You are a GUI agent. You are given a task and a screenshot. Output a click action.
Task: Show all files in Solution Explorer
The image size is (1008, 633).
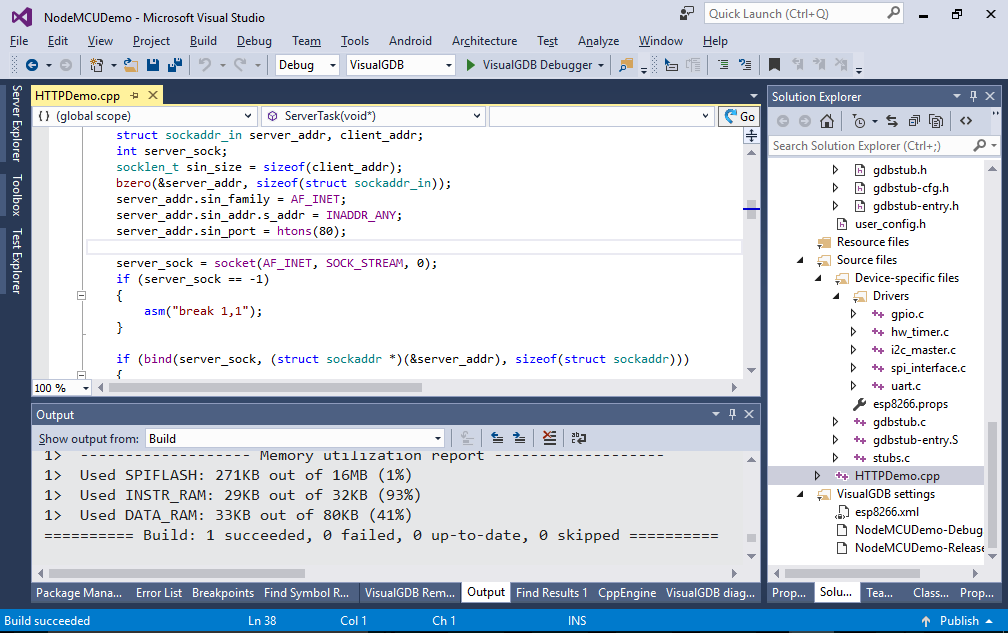pyautogui.click(x=937, y=121)
